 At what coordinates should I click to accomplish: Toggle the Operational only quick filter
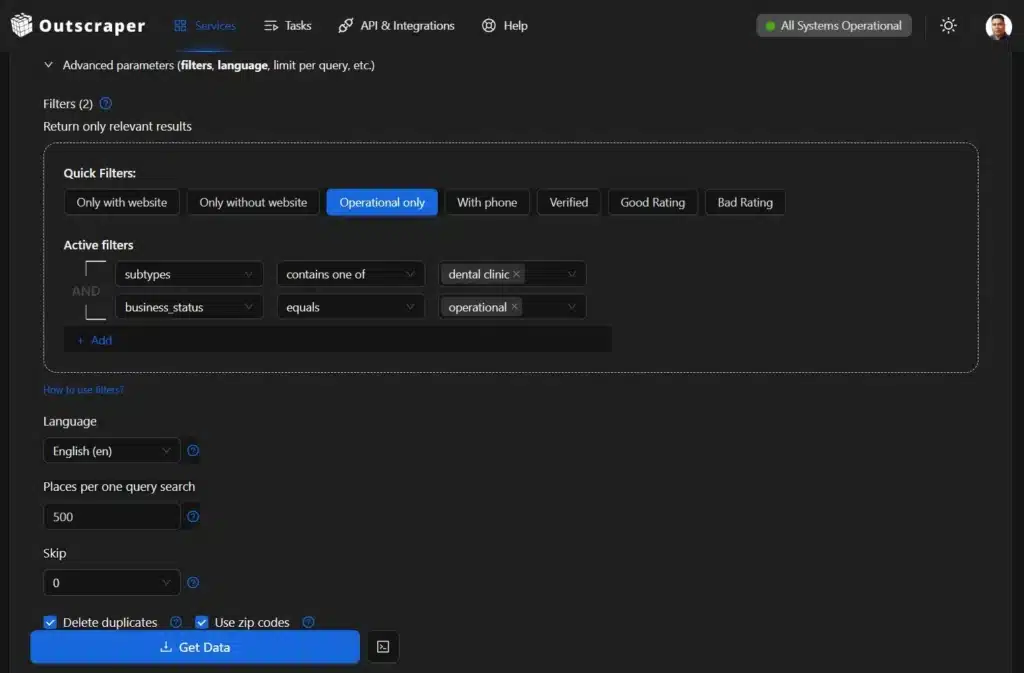tap(382, 201)
